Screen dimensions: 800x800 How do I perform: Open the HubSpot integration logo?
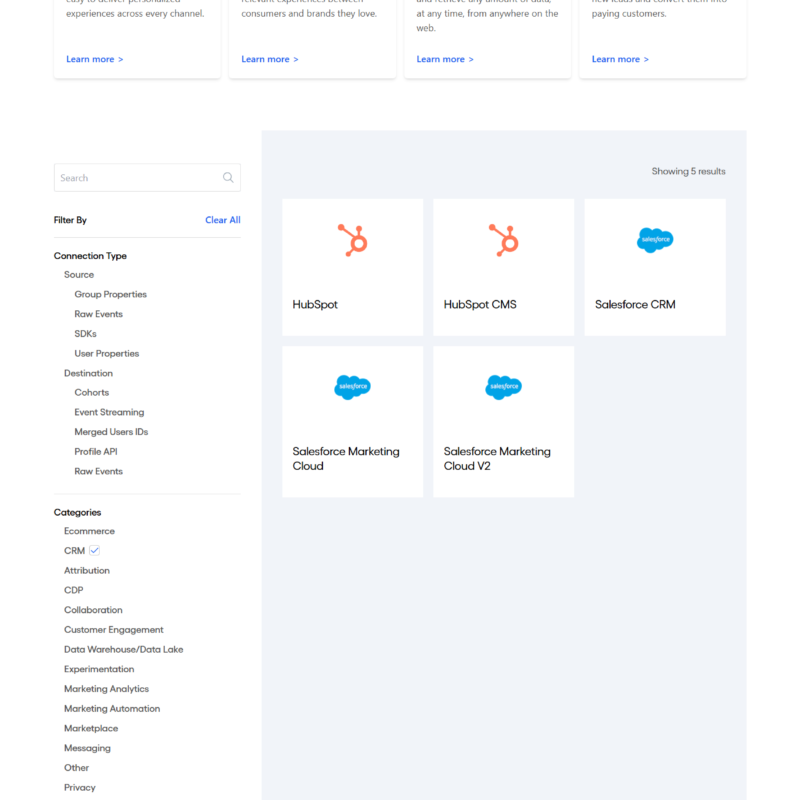pyautogui.click(x=352, y=240)
